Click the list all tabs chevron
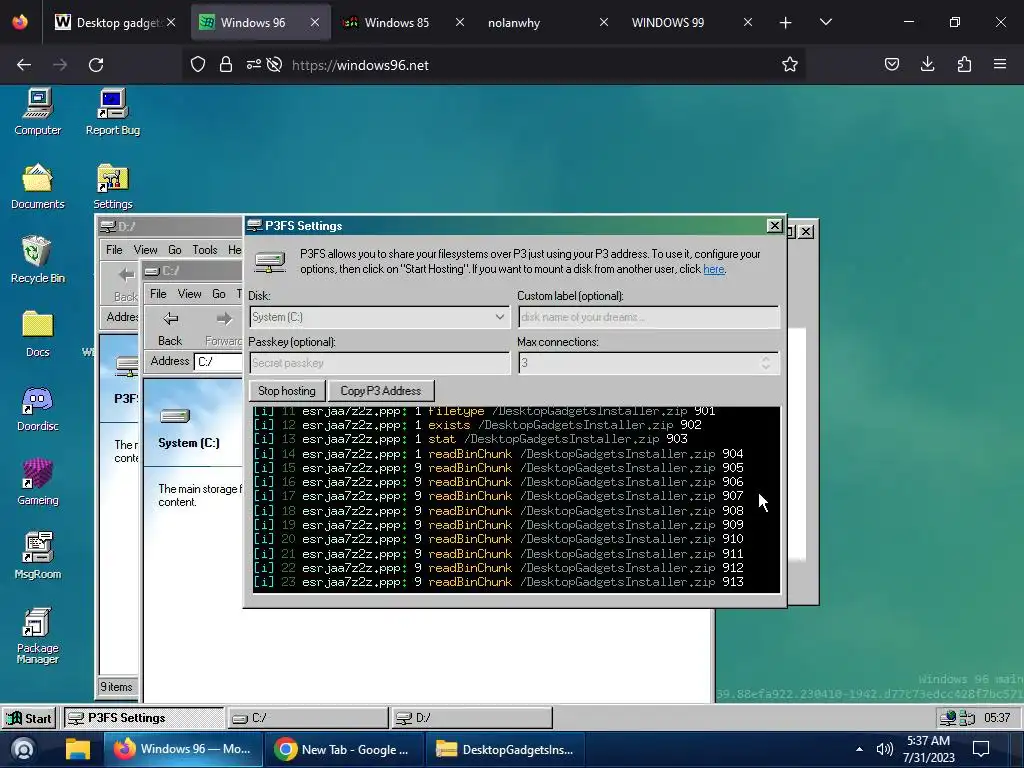 tap(825, 23)
